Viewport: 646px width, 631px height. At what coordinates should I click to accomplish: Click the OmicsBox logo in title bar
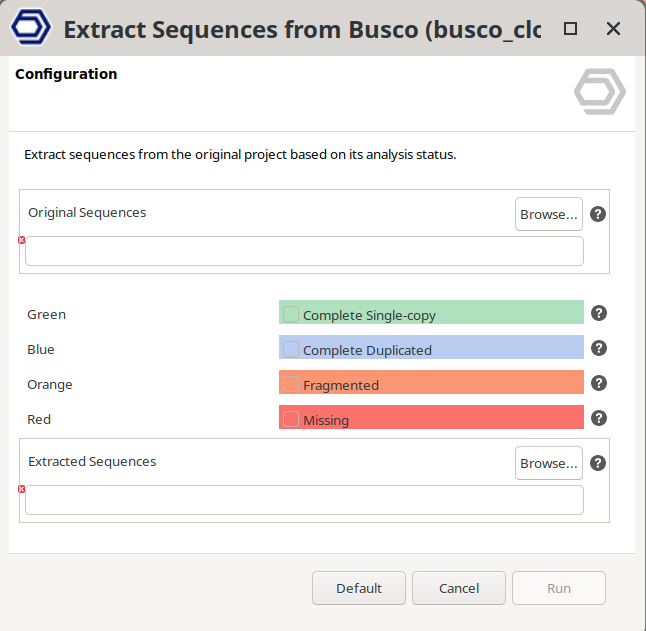[31, 28]
